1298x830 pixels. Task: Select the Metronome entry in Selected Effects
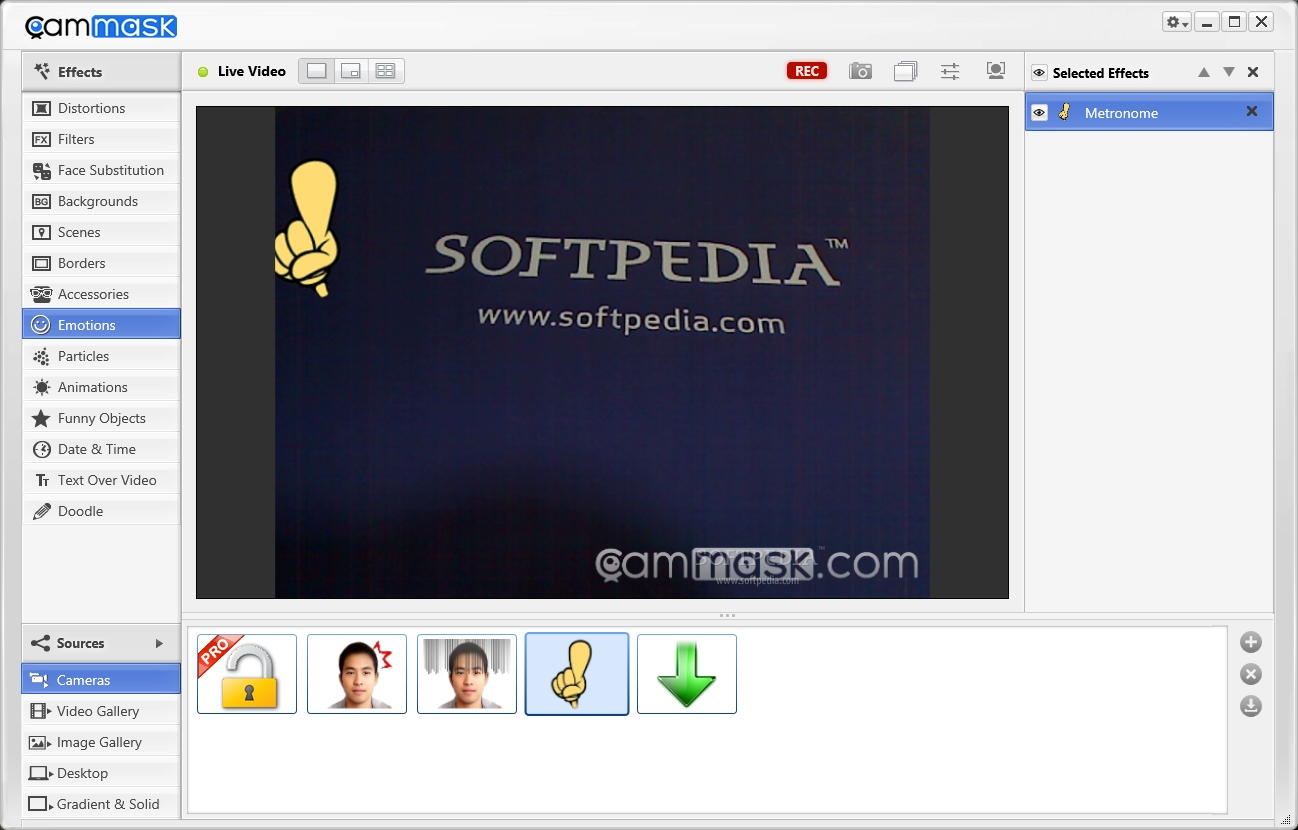(1149, 112)
